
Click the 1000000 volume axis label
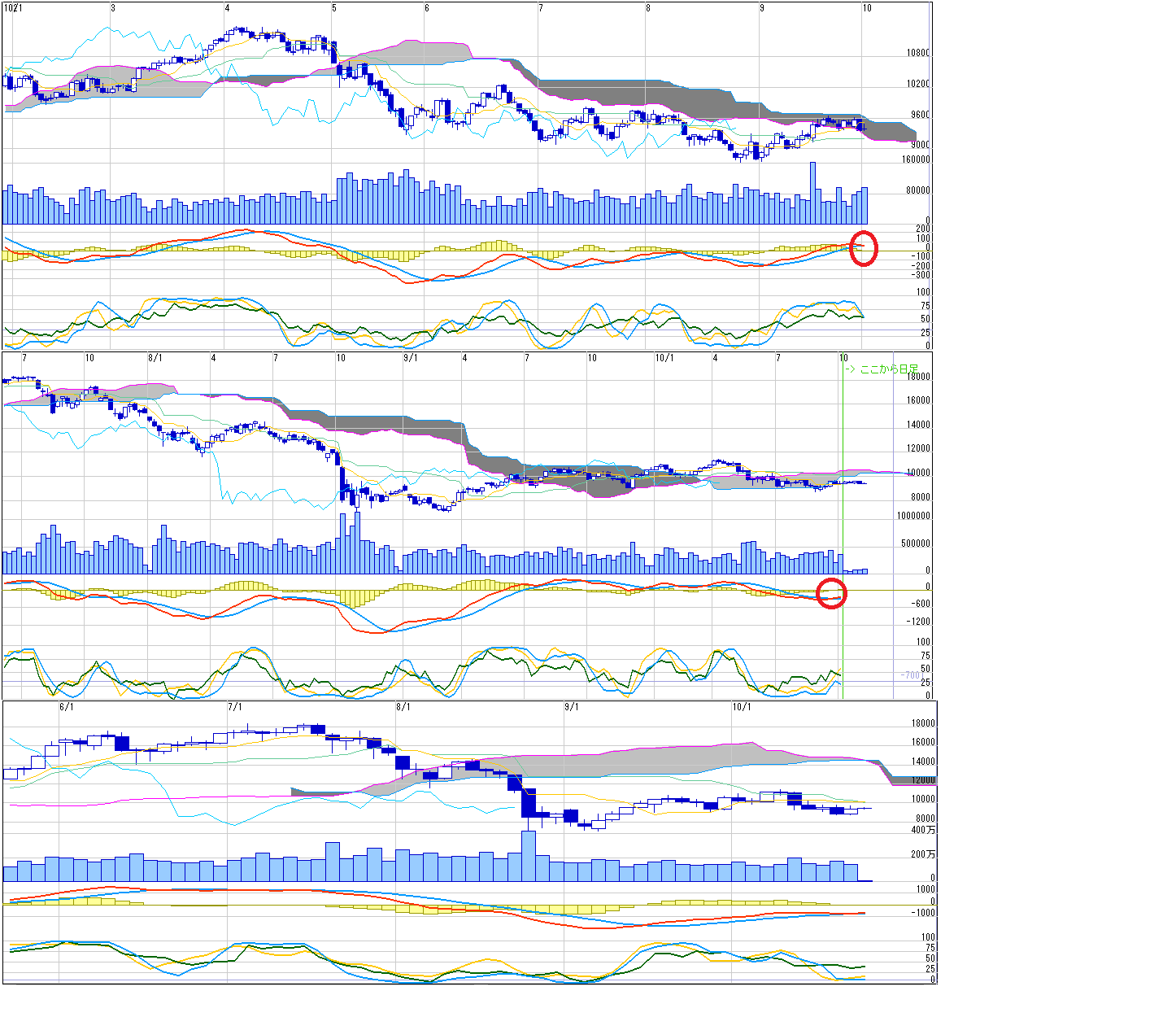tap(913, 516)
